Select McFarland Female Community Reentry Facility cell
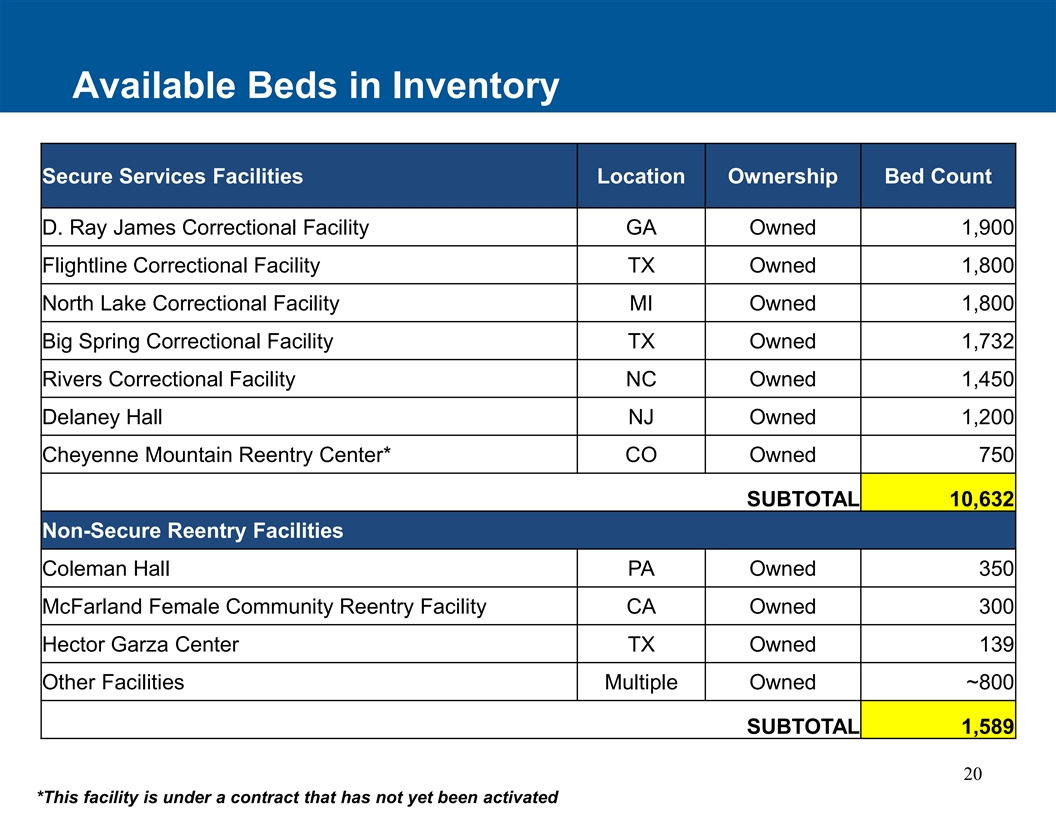Viewport: 1056px width, 816px height. tap(264, 607)
